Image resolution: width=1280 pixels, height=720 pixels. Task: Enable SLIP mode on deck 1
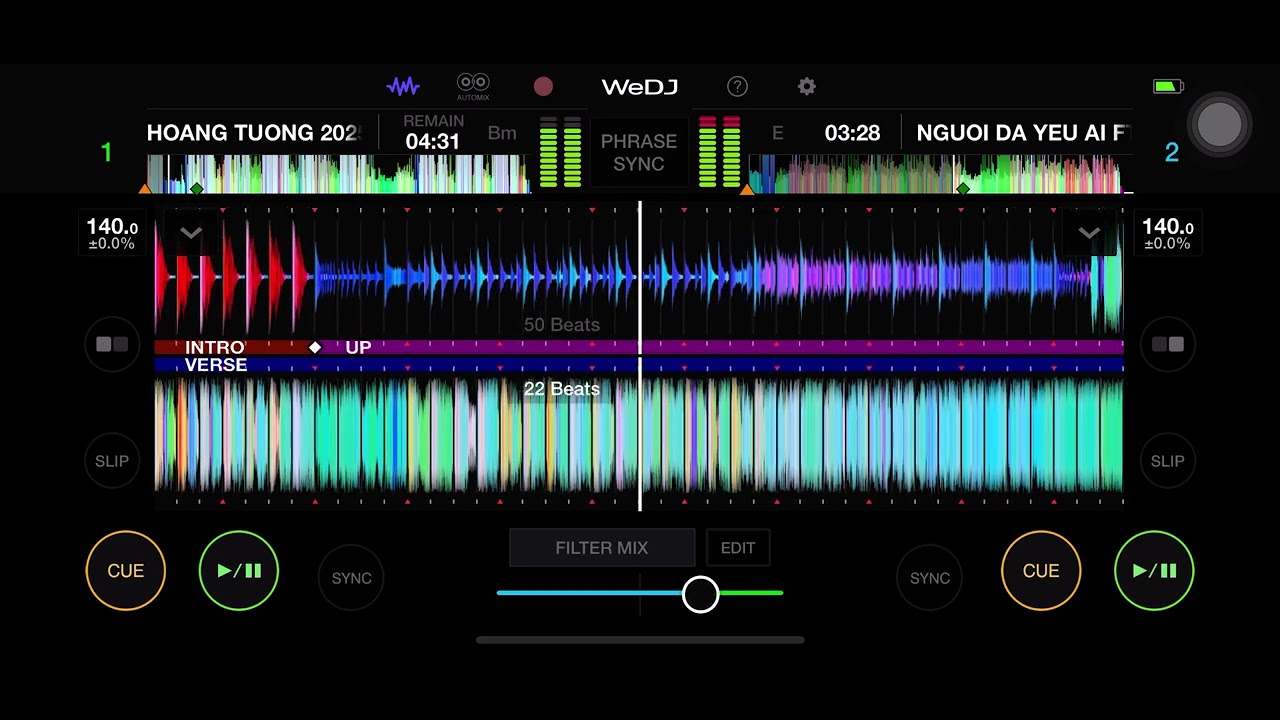point(112,461)
